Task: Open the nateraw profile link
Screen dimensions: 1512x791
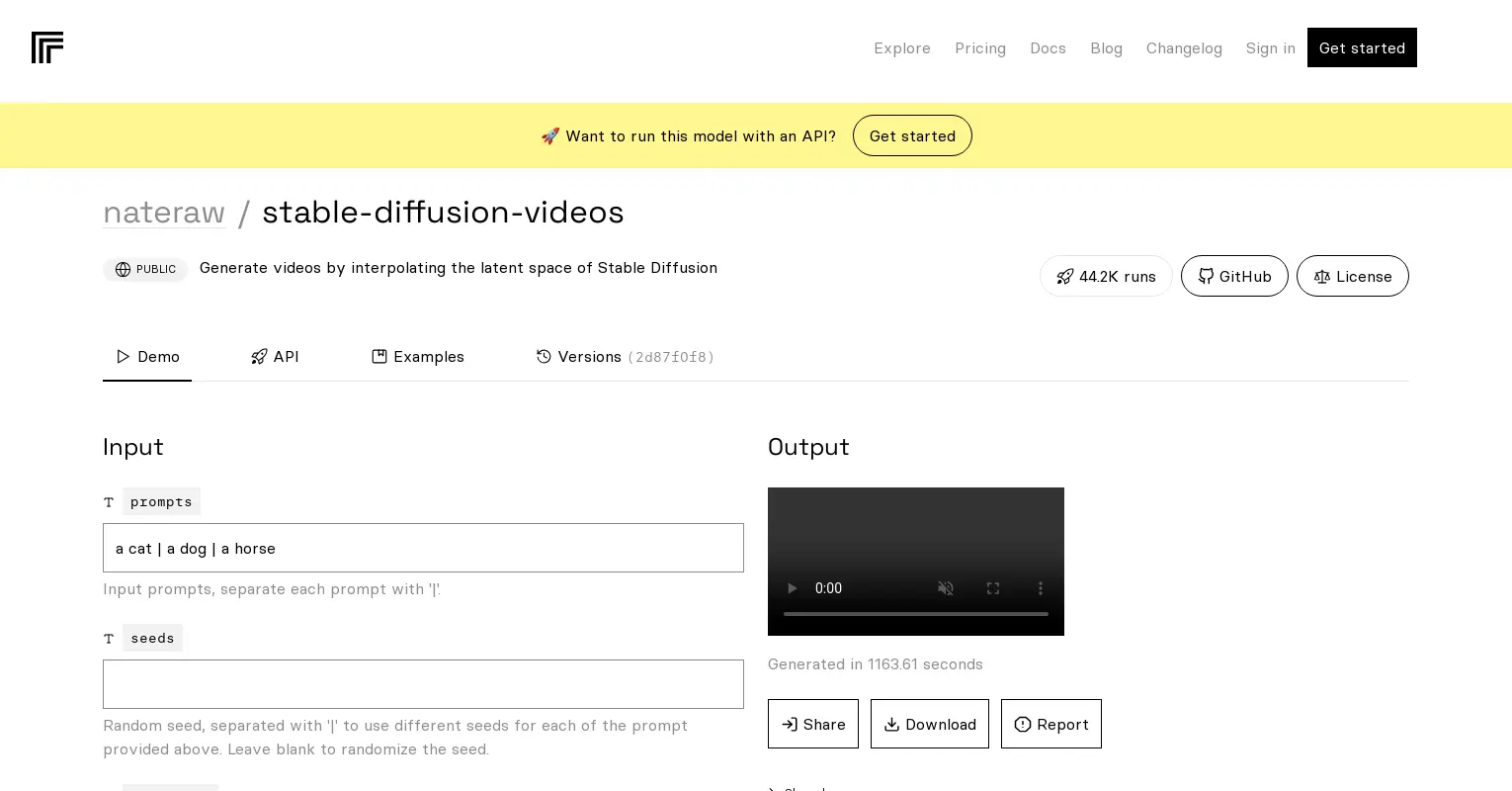Action: coord(164,212)
